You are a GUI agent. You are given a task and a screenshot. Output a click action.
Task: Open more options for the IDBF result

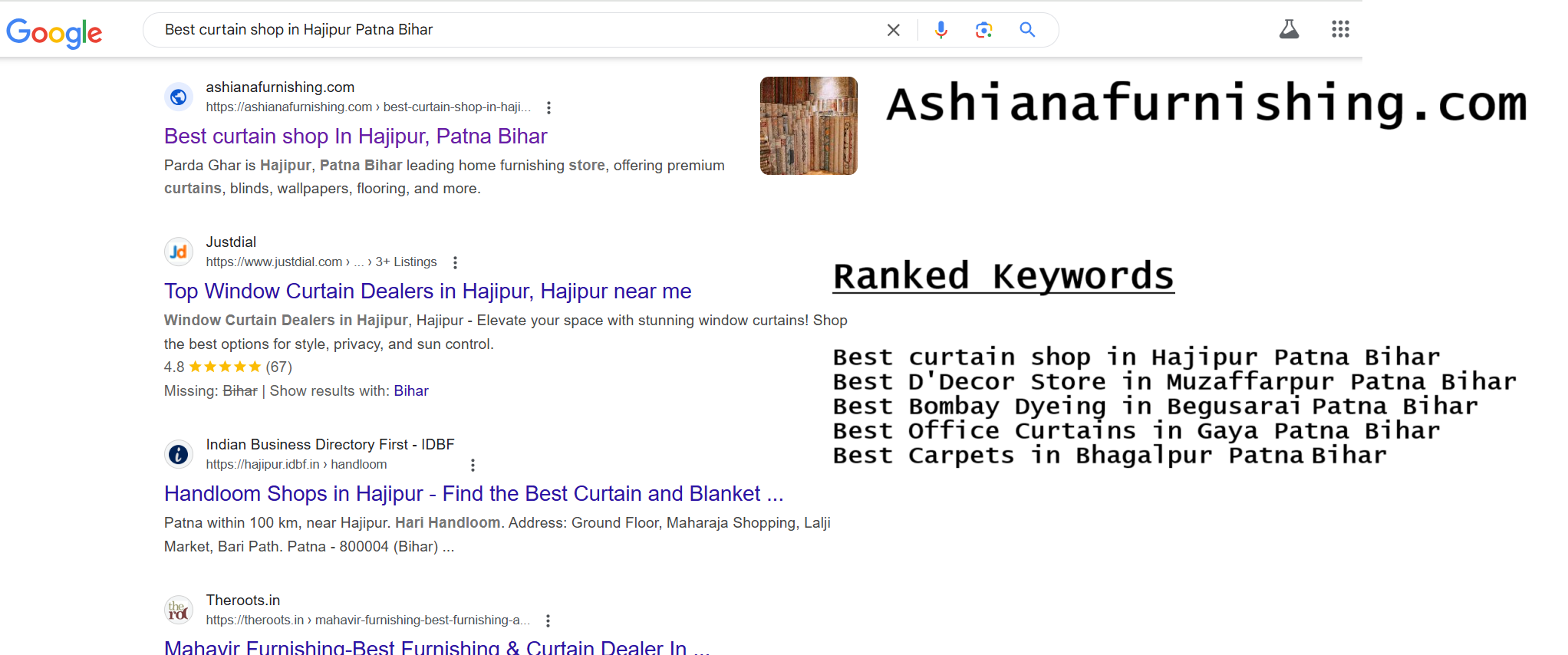pos(473,465)
